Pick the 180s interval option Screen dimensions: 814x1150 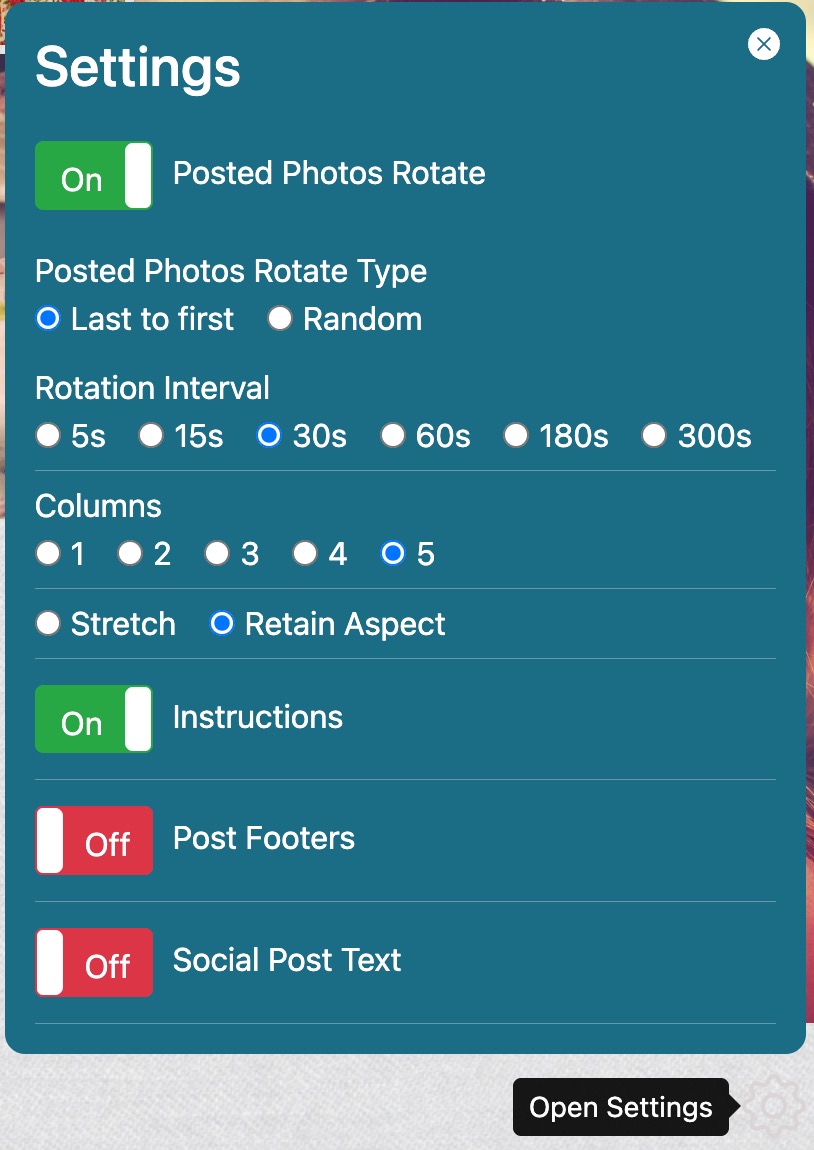(x=515, y=435)
